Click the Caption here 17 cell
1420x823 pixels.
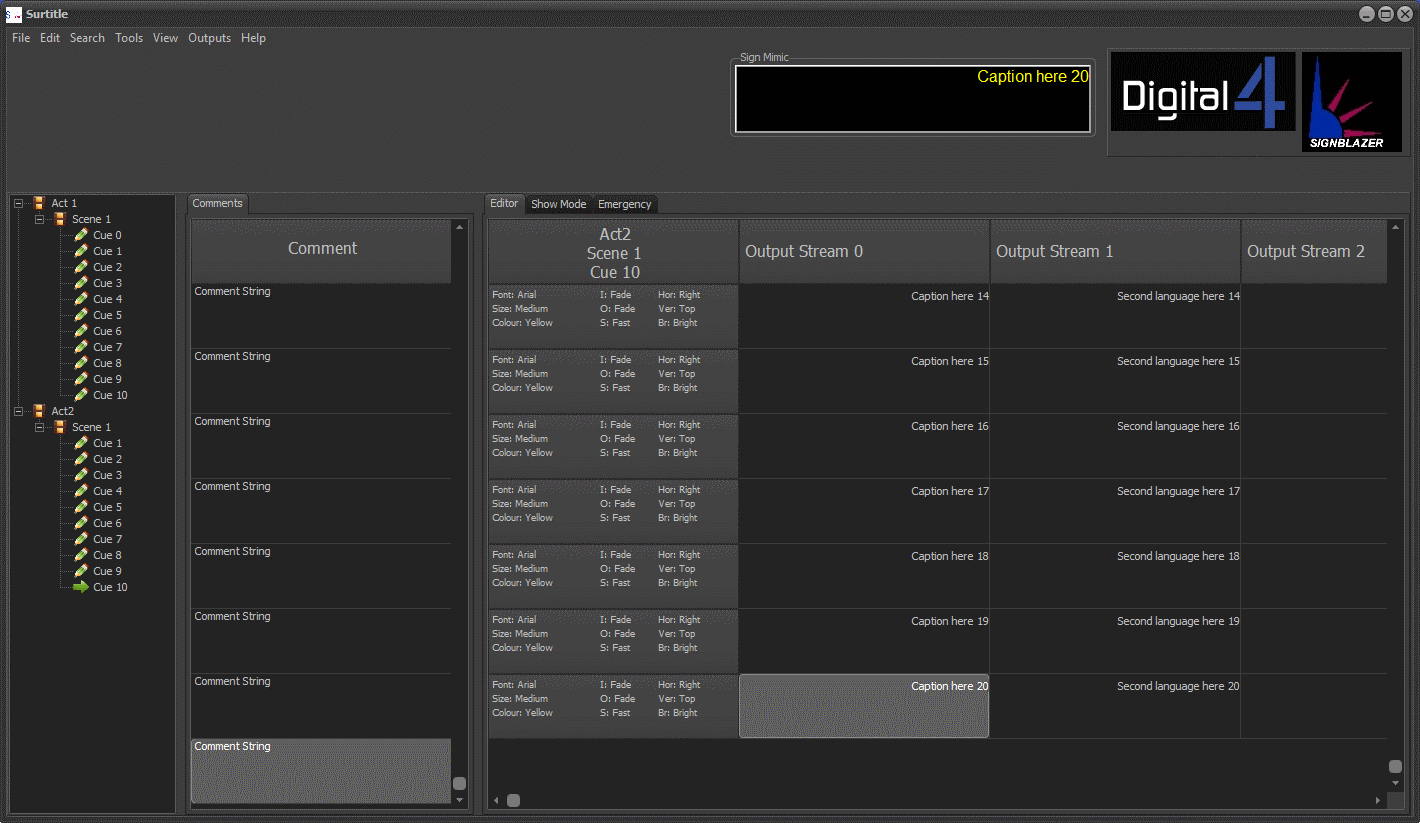pyautogui.click(x=864, y=511)
